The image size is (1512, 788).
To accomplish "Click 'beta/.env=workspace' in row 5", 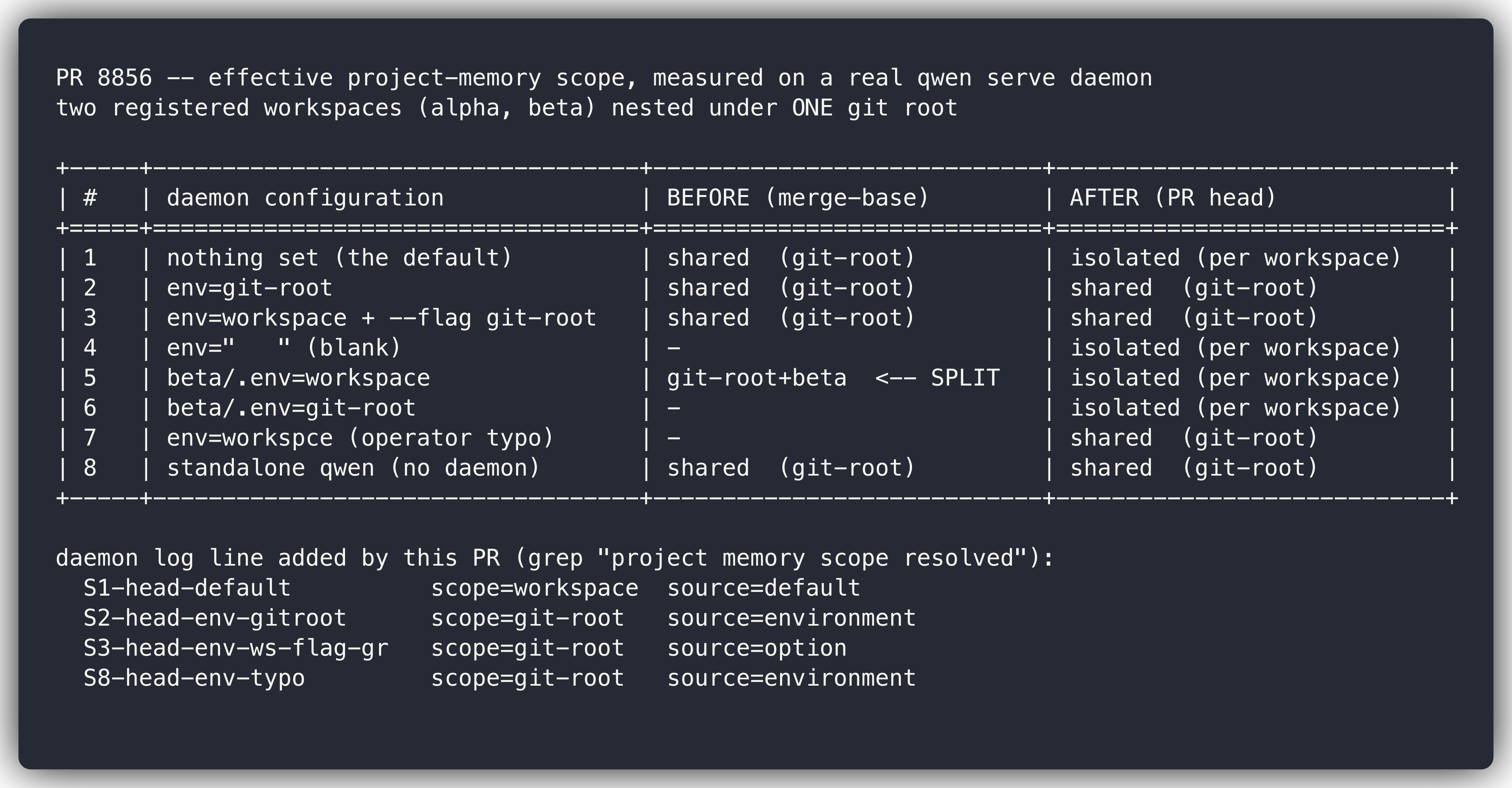I will click(298, 377).
